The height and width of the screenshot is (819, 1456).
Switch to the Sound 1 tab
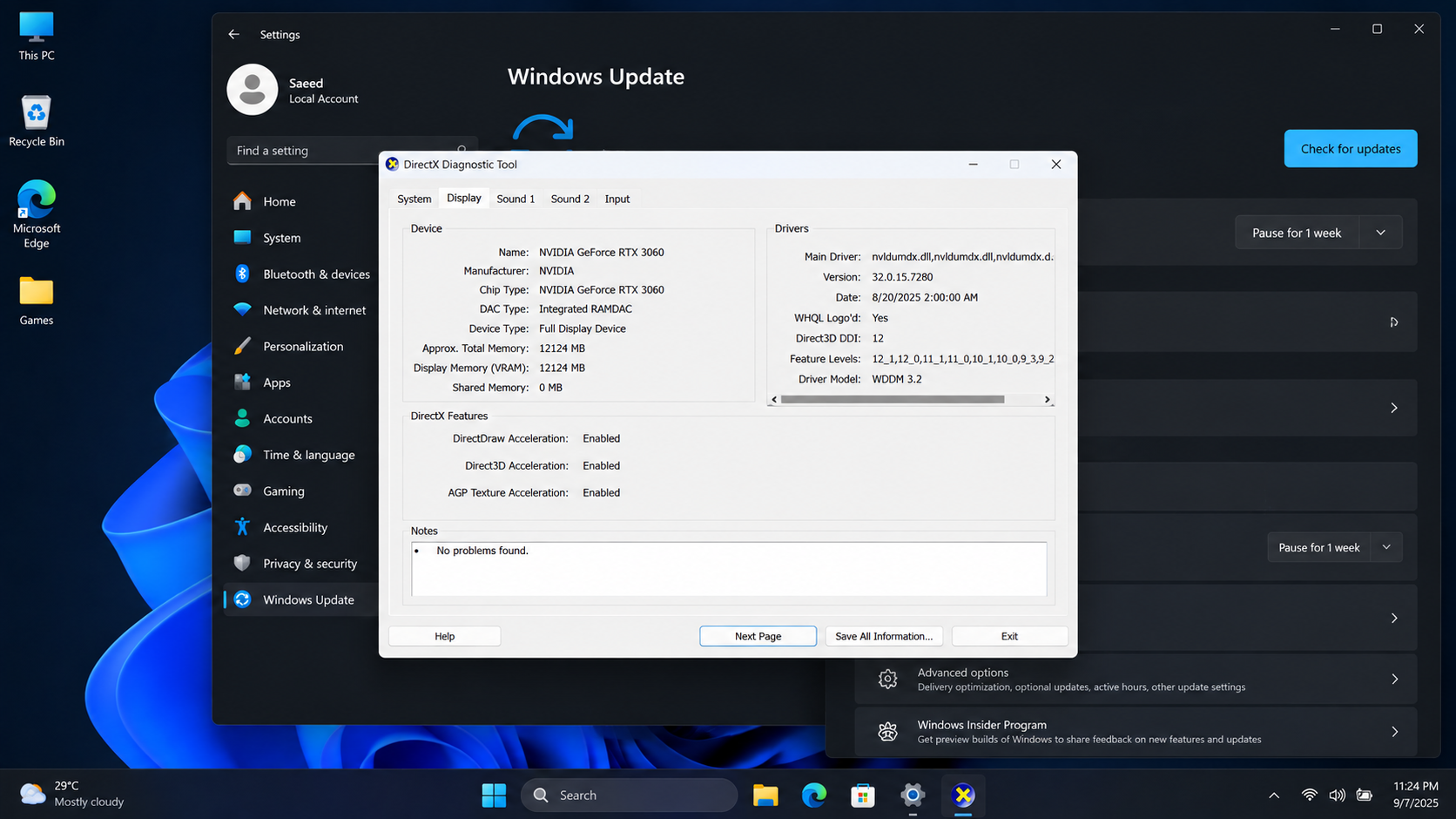[x=516, y=199]
